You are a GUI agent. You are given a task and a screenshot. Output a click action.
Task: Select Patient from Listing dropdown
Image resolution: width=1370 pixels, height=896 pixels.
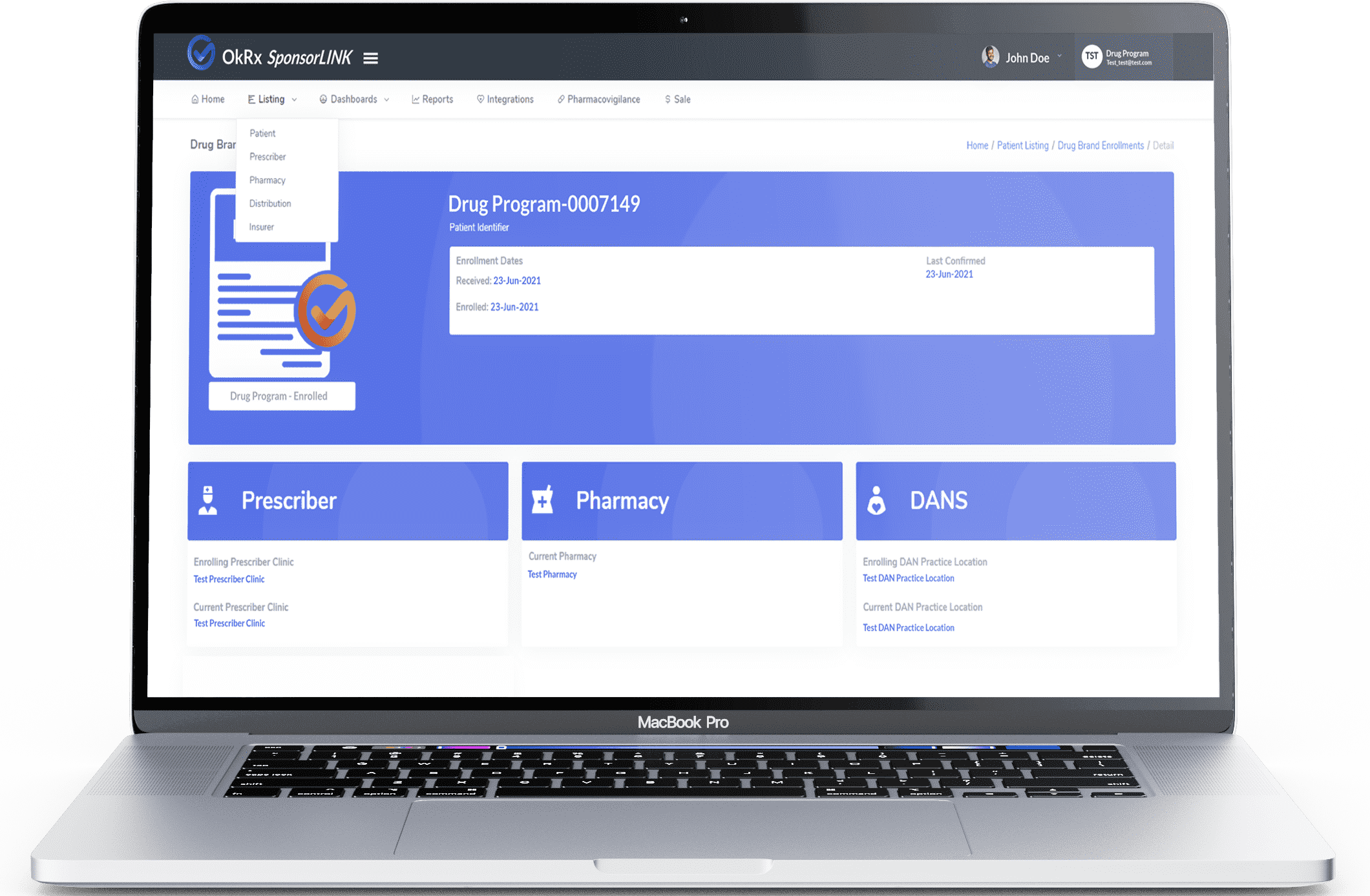(x=263, y=133)
